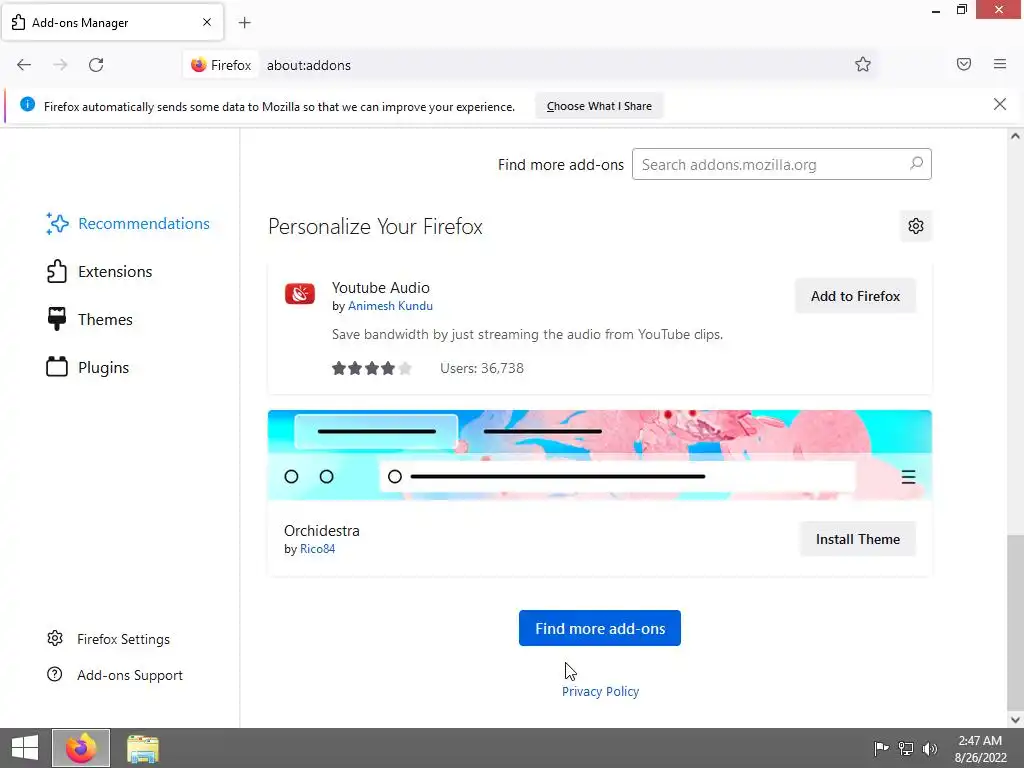This screenshot has width=1024, height=768.
Task: Select the Add-ons Manager browser tab
Action: click(x=112, y=23)
